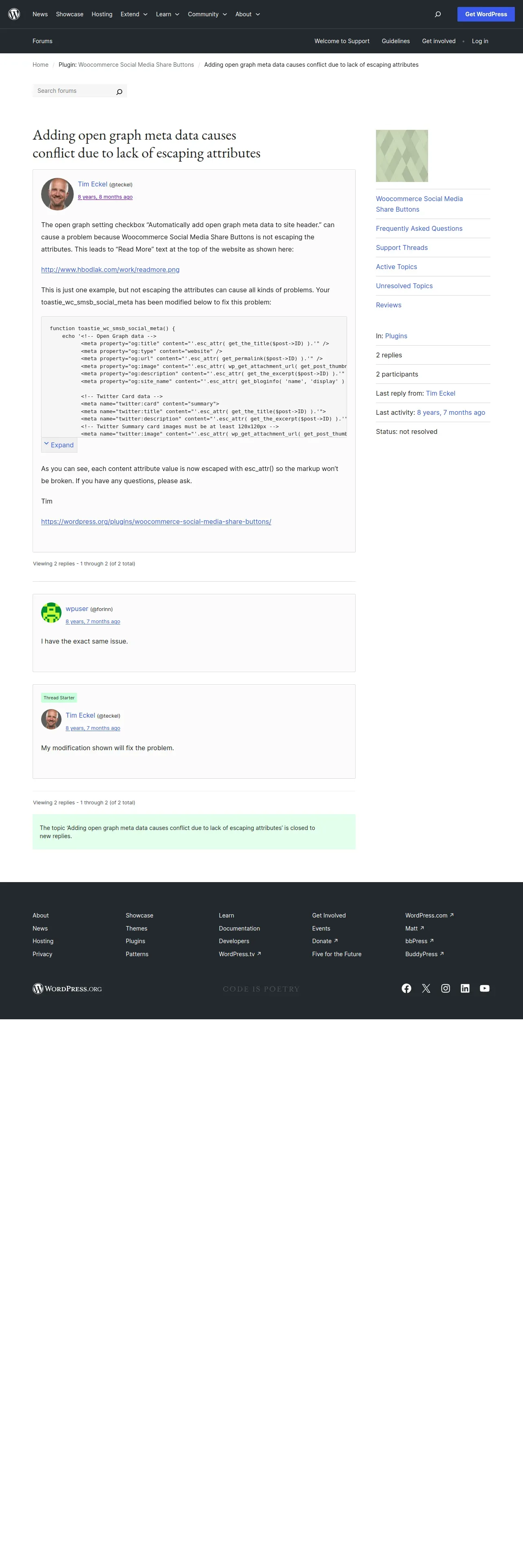Open LinkedIn icon in footer
Image resolution: width=523 pixels, height=1568 pixels.
pyautogui.click(x=465, y=988)
